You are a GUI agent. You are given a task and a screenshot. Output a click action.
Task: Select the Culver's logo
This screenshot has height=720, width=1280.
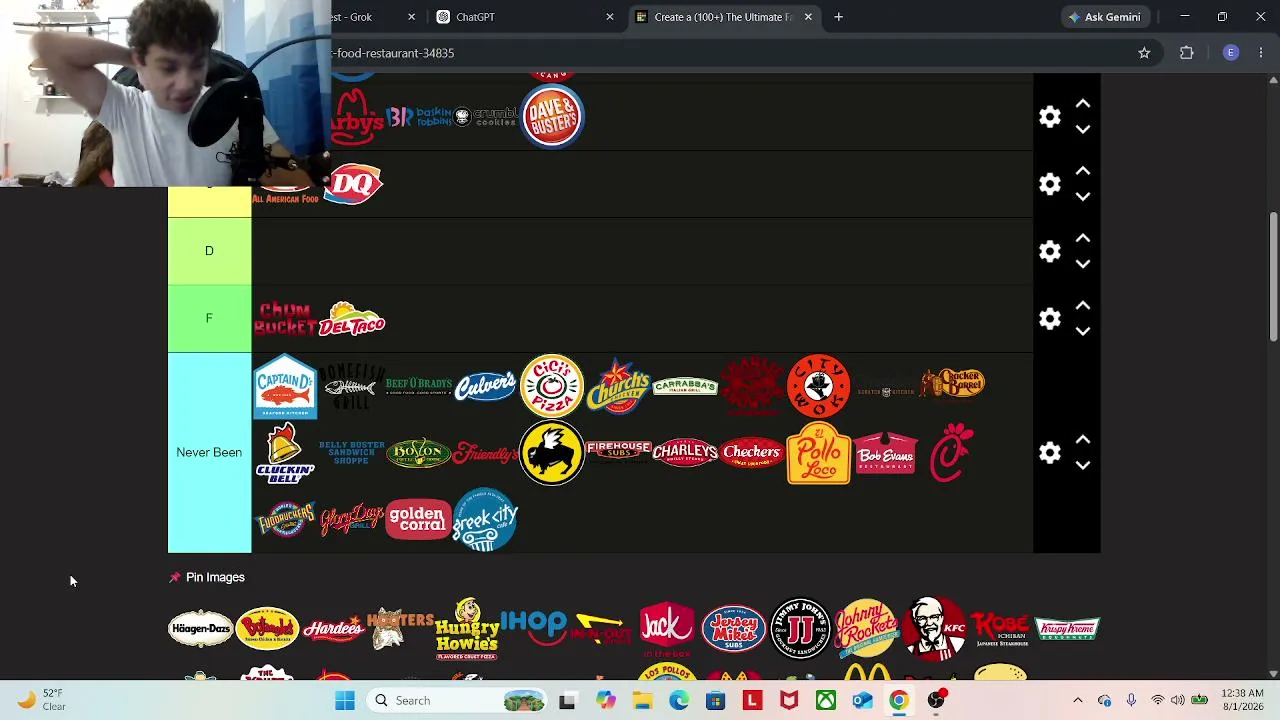coord(485,386)
